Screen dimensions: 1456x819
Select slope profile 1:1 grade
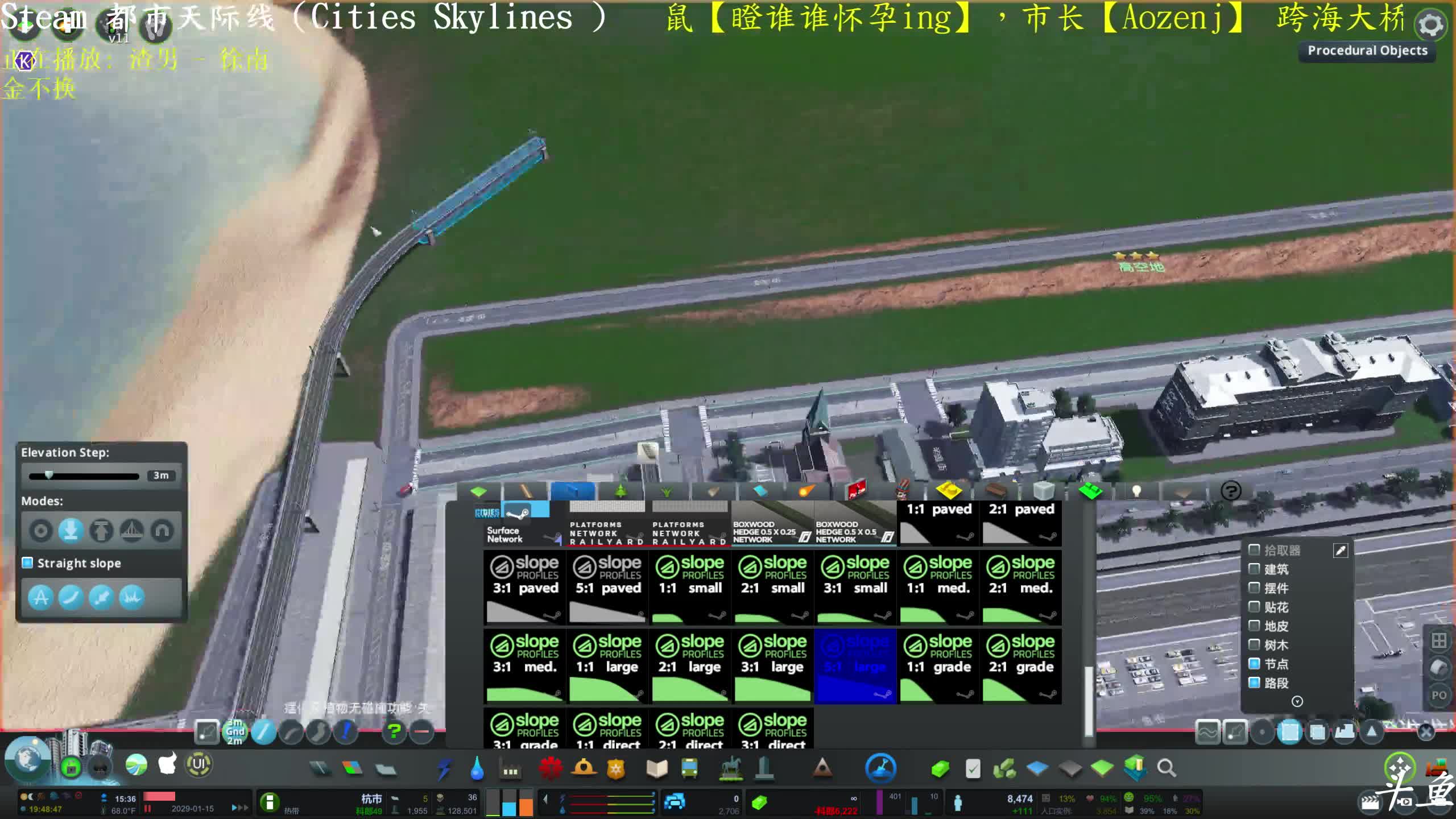(938, 666)
